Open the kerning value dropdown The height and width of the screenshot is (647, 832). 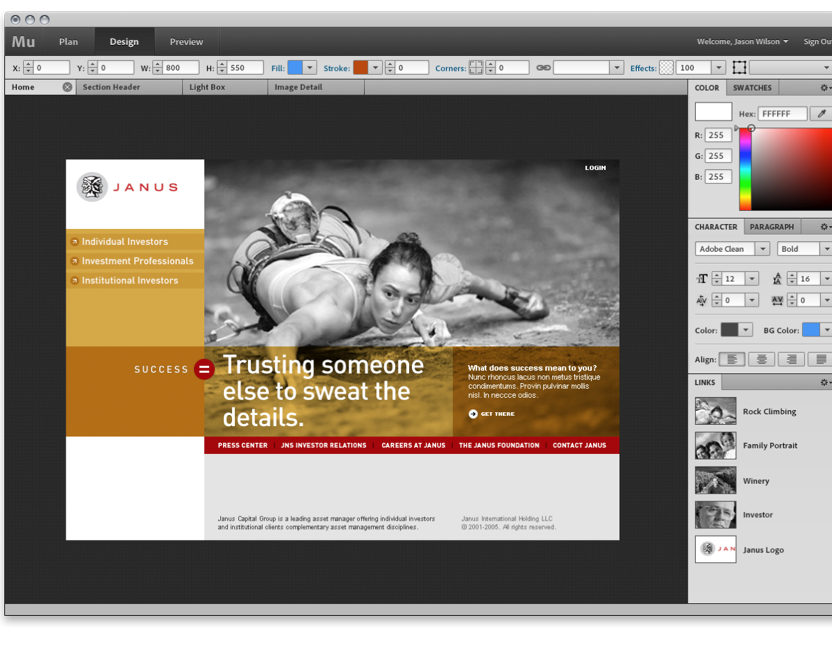click(x=752, y=300)
